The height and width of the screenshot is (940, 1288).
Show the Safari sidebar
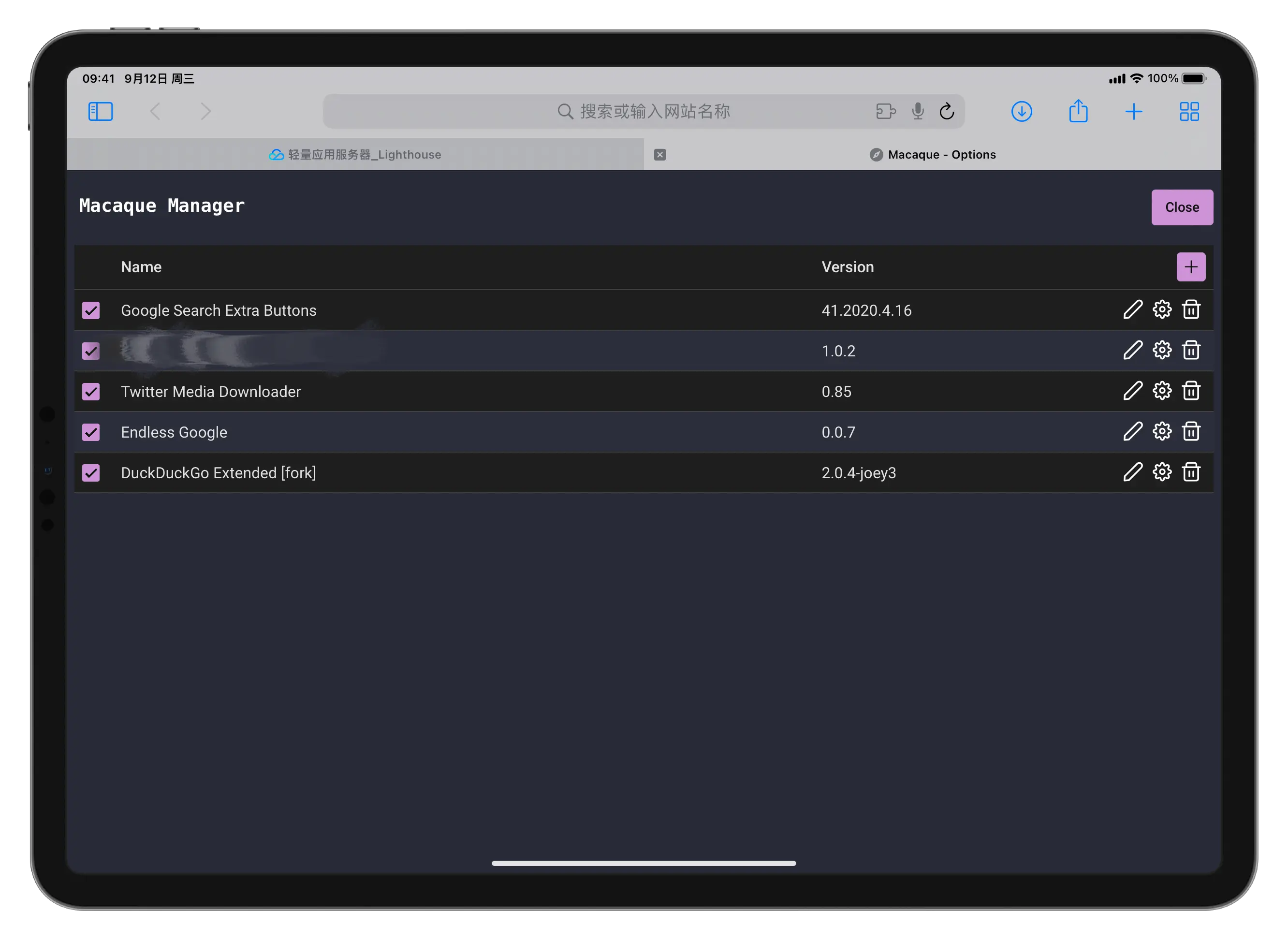coord(101,112)
